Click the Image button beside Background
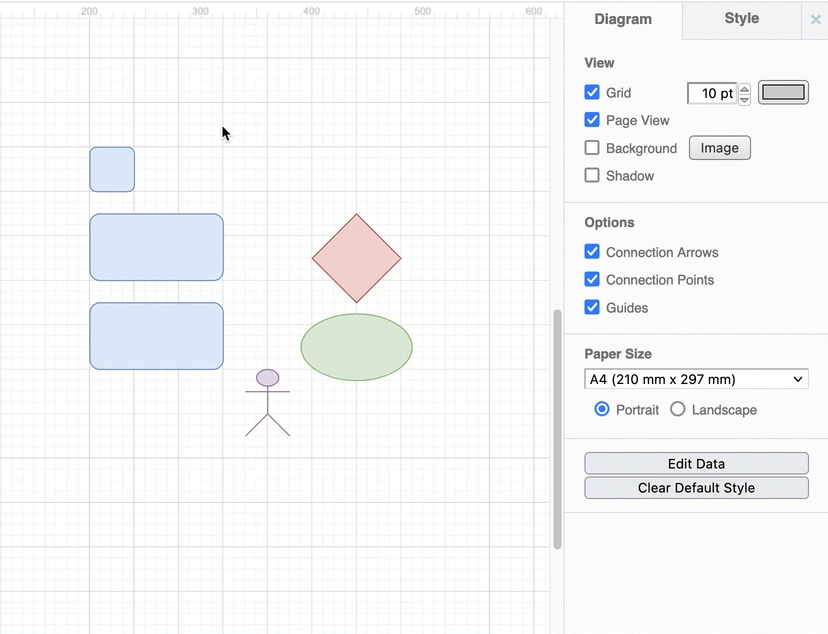 (x=719, y=147)
